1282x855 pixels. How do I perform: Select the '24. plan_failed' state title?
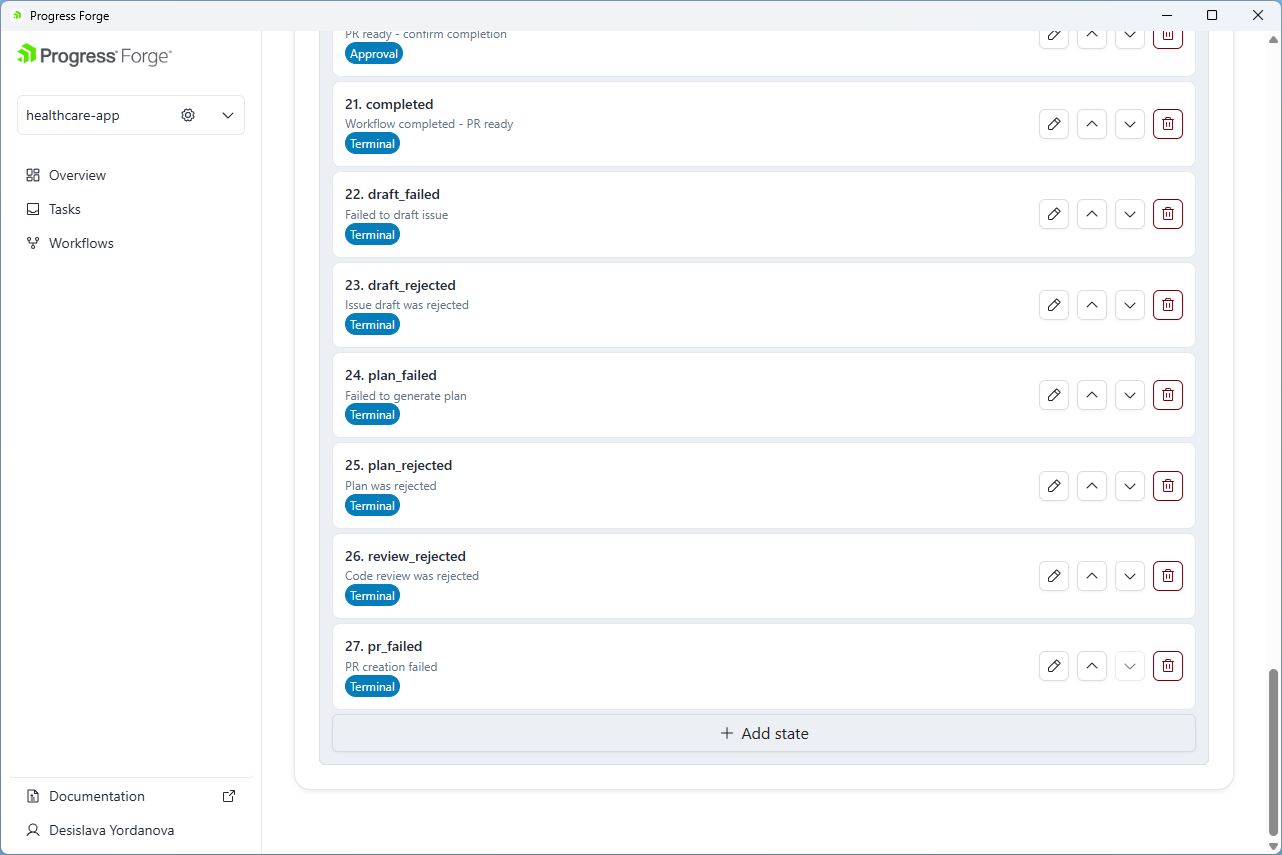click(391, 375)
